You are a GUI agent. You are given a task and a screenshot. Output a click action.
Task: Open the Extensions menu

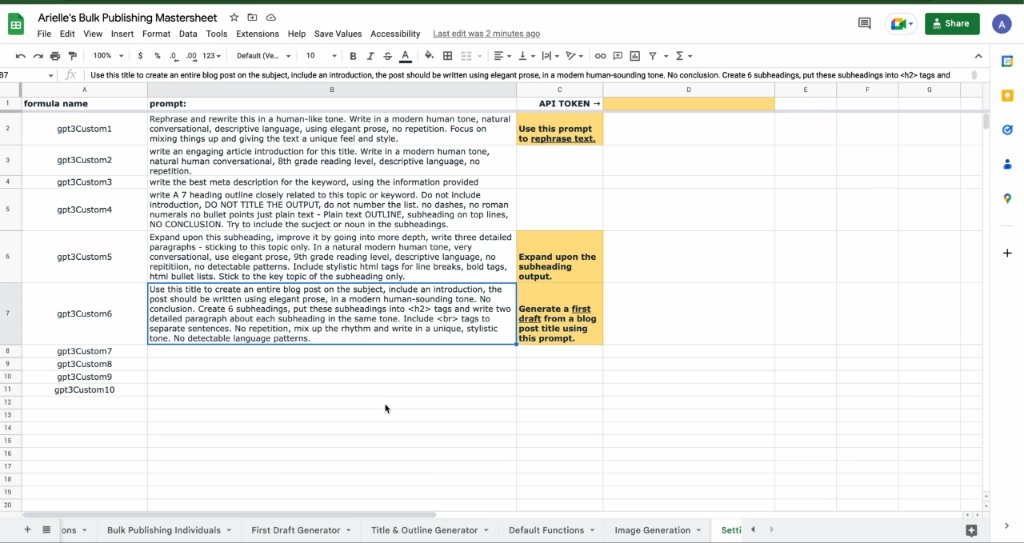[257, 34]
